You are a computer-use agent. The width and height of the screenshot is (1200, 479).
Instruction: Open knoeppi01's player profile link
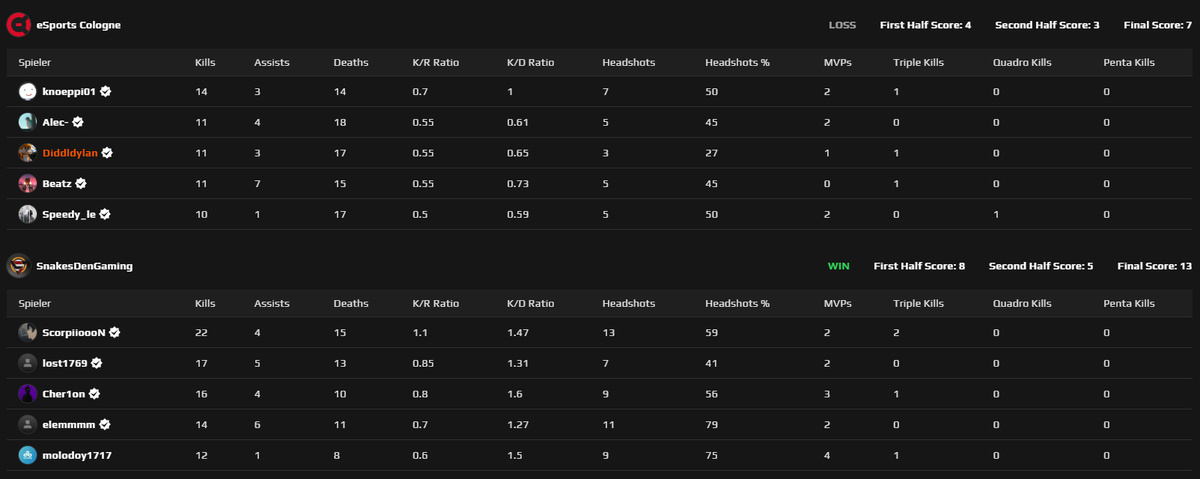click(x=69, y=91)
